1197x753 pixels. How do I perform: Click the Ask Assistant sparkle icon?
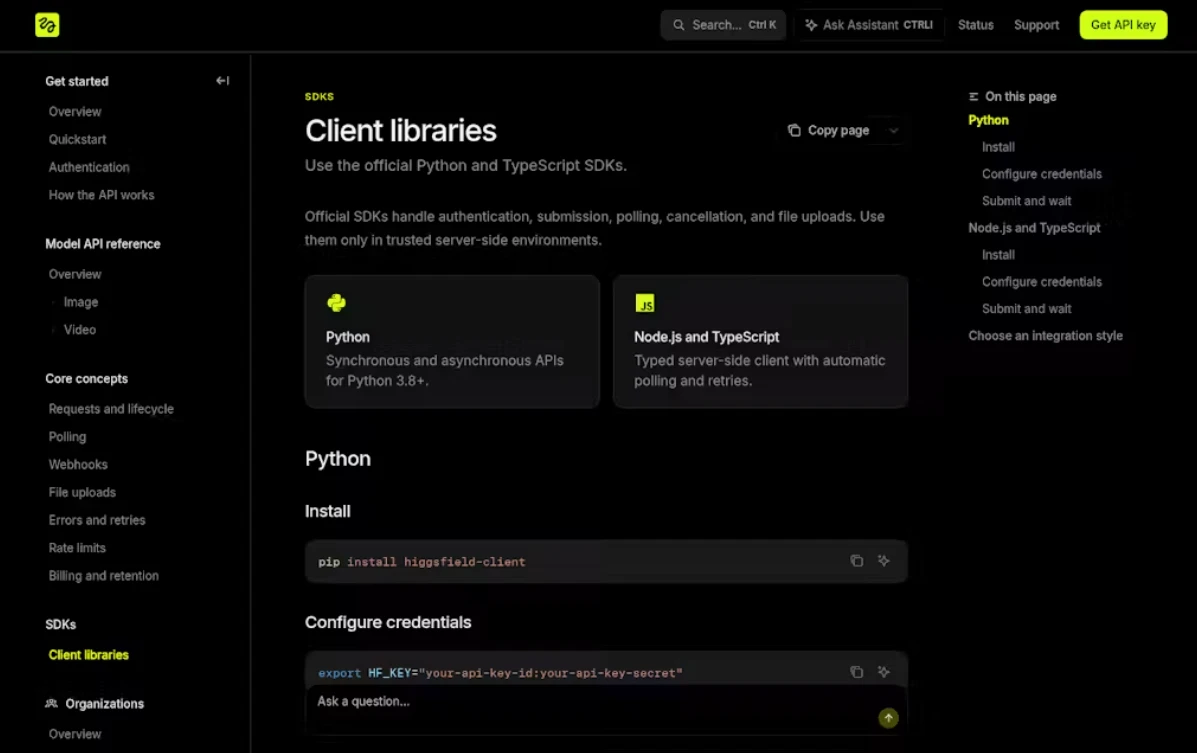(811, 25)
